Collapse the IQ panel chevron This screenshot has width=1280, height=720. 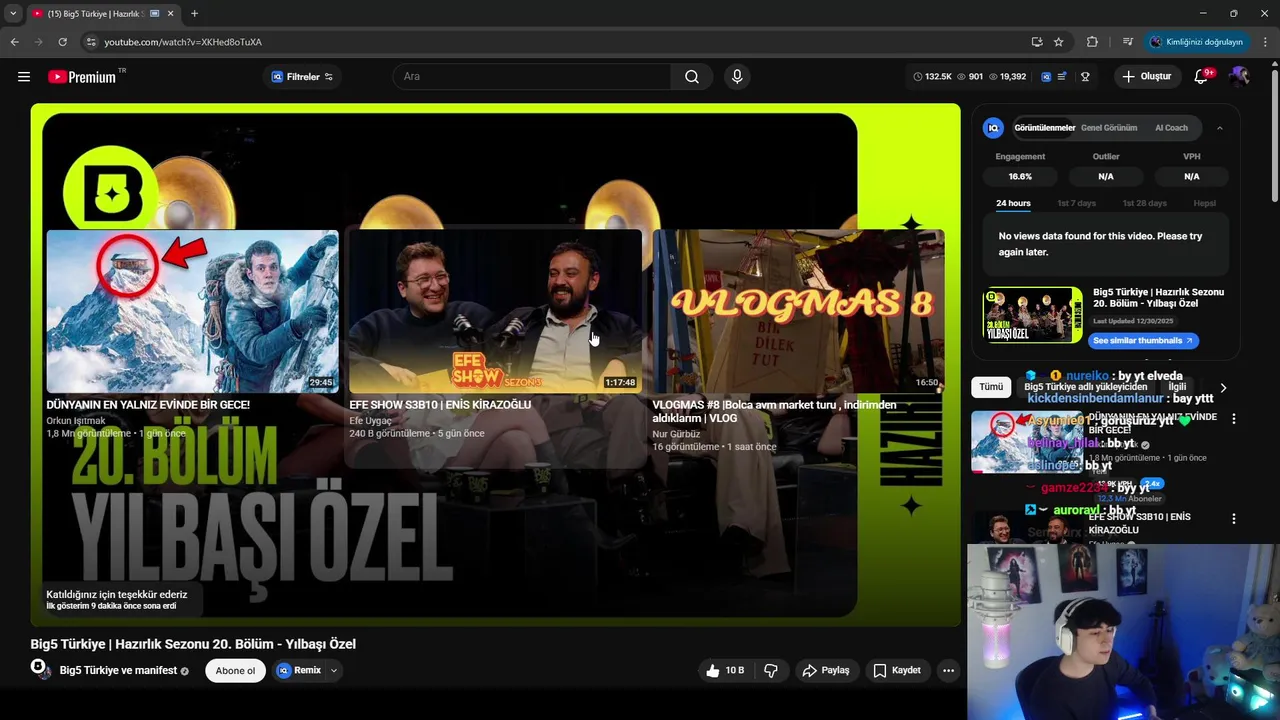[x=1219, y=128]
